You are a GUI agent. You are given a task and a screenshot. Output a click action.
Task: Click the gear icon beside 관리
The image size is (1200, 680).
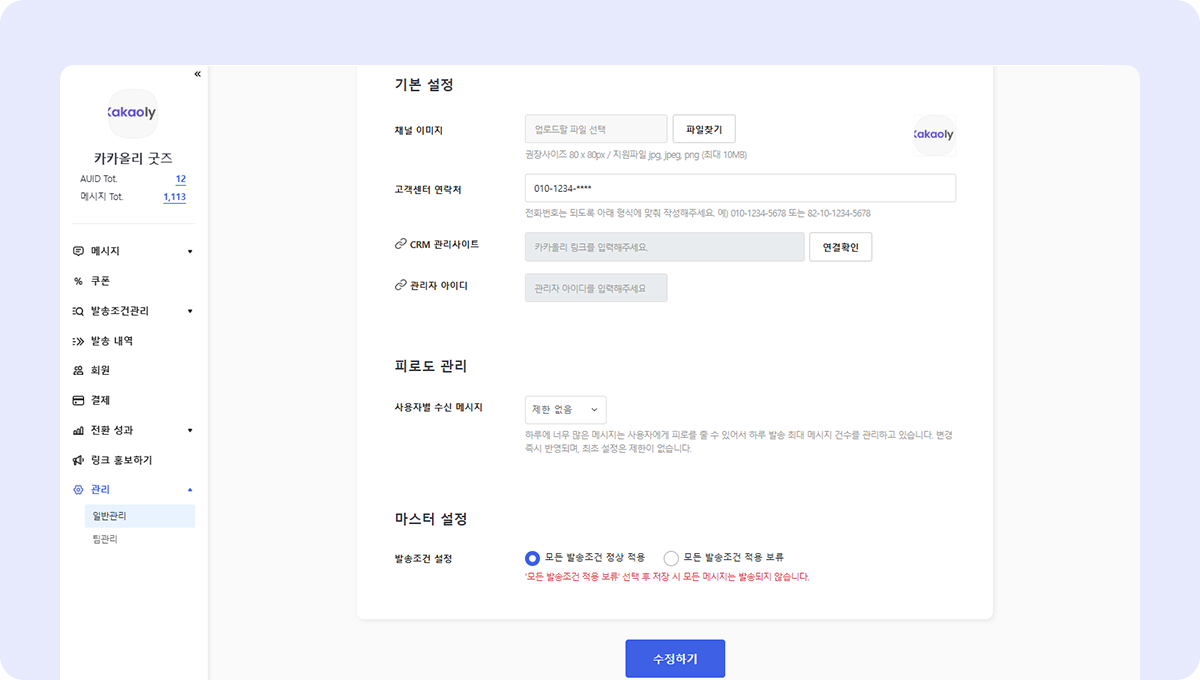(78, 489)
